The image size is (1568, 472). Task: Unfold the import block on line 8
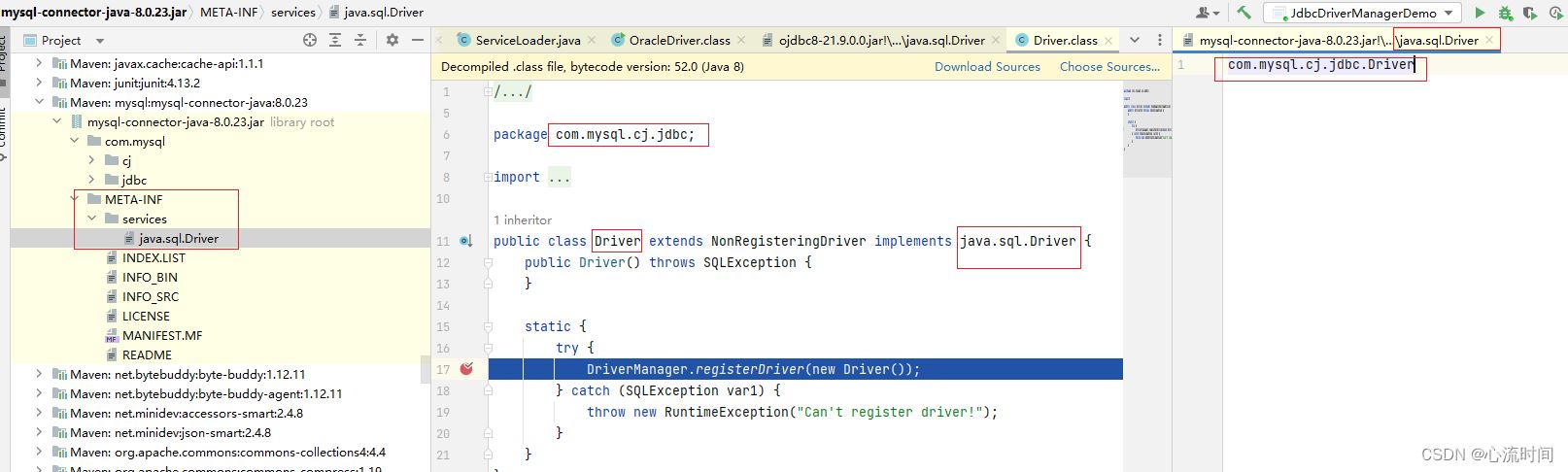pos(488,177)
